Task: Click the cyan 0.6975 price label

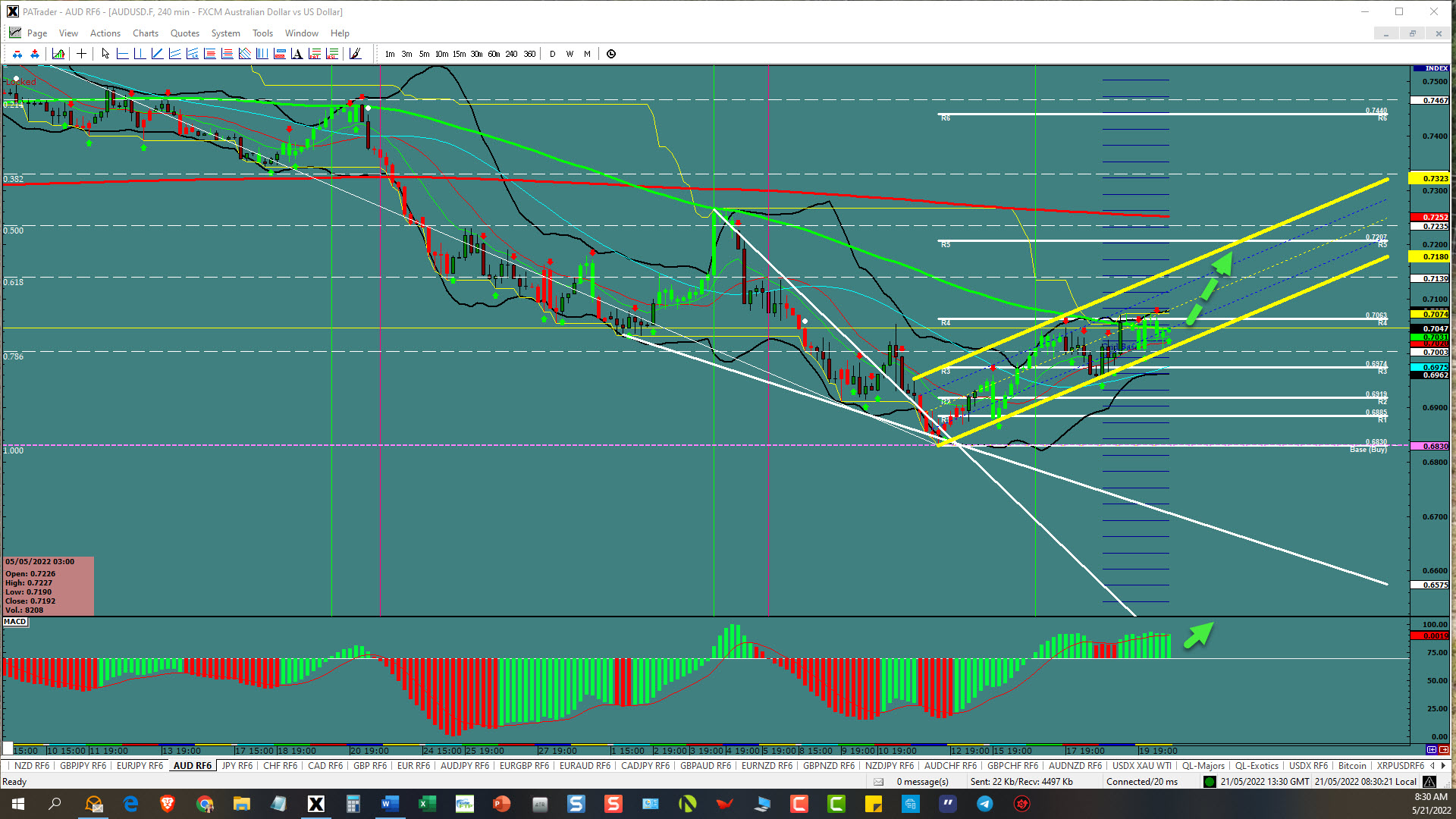Action: [x=1429, y=367]
